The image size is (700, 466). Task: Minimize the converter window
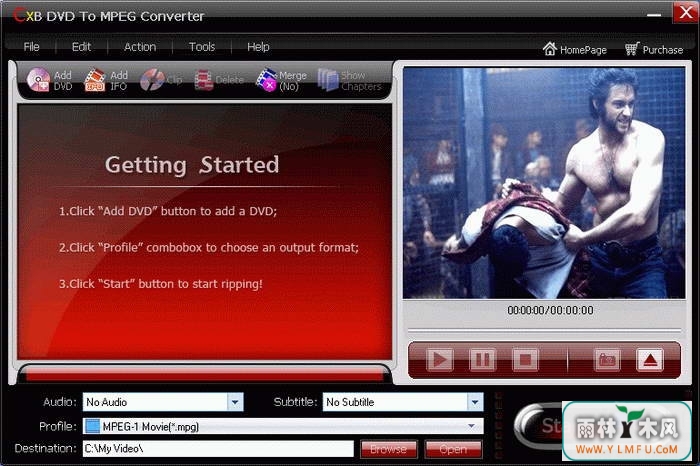tap(654, 15)
